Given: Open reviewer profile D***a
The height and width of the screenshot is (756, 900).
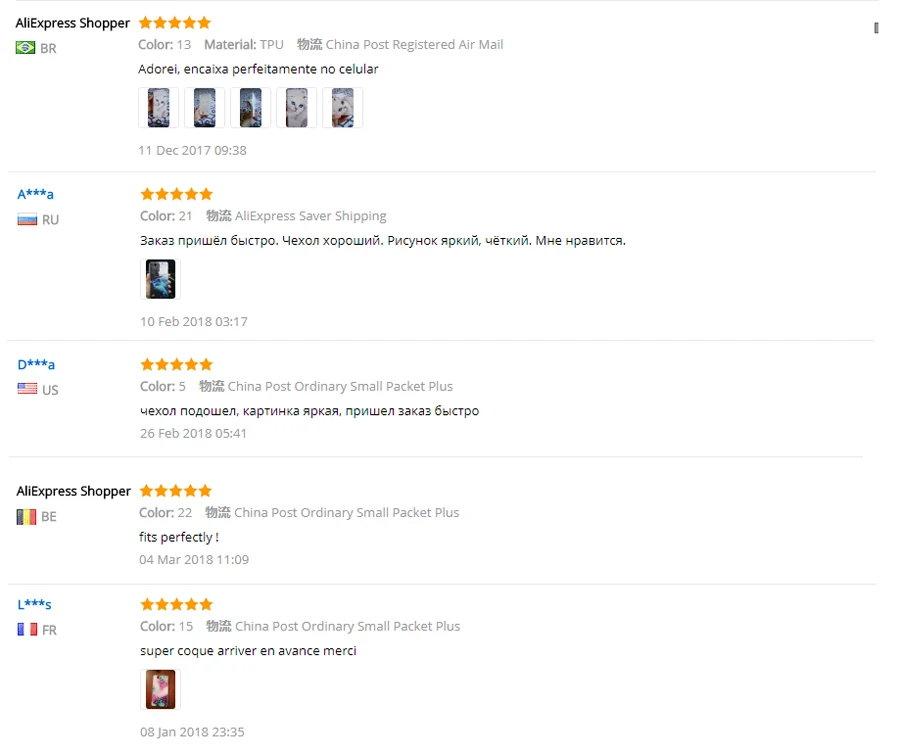Looking at the screenshot, I should tap(36, 365).
